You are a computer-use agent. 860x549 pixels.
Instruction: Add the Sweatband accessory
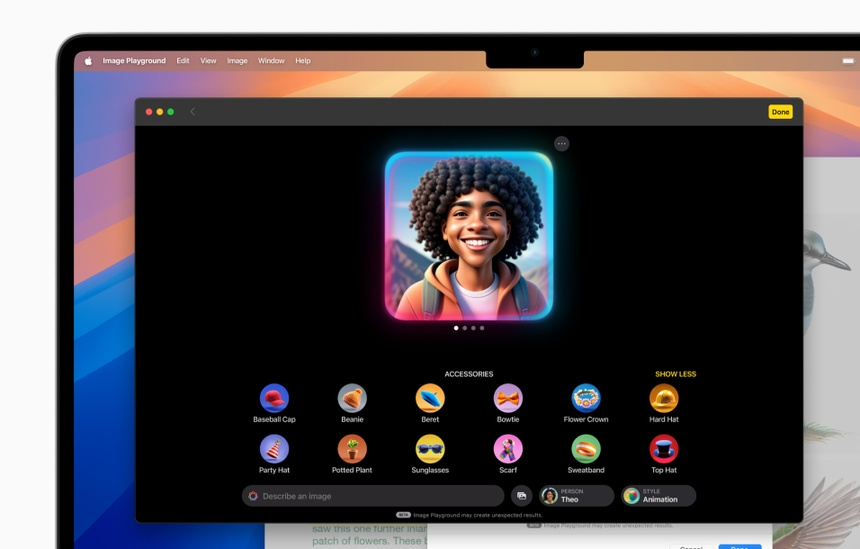tap(586, 449)
